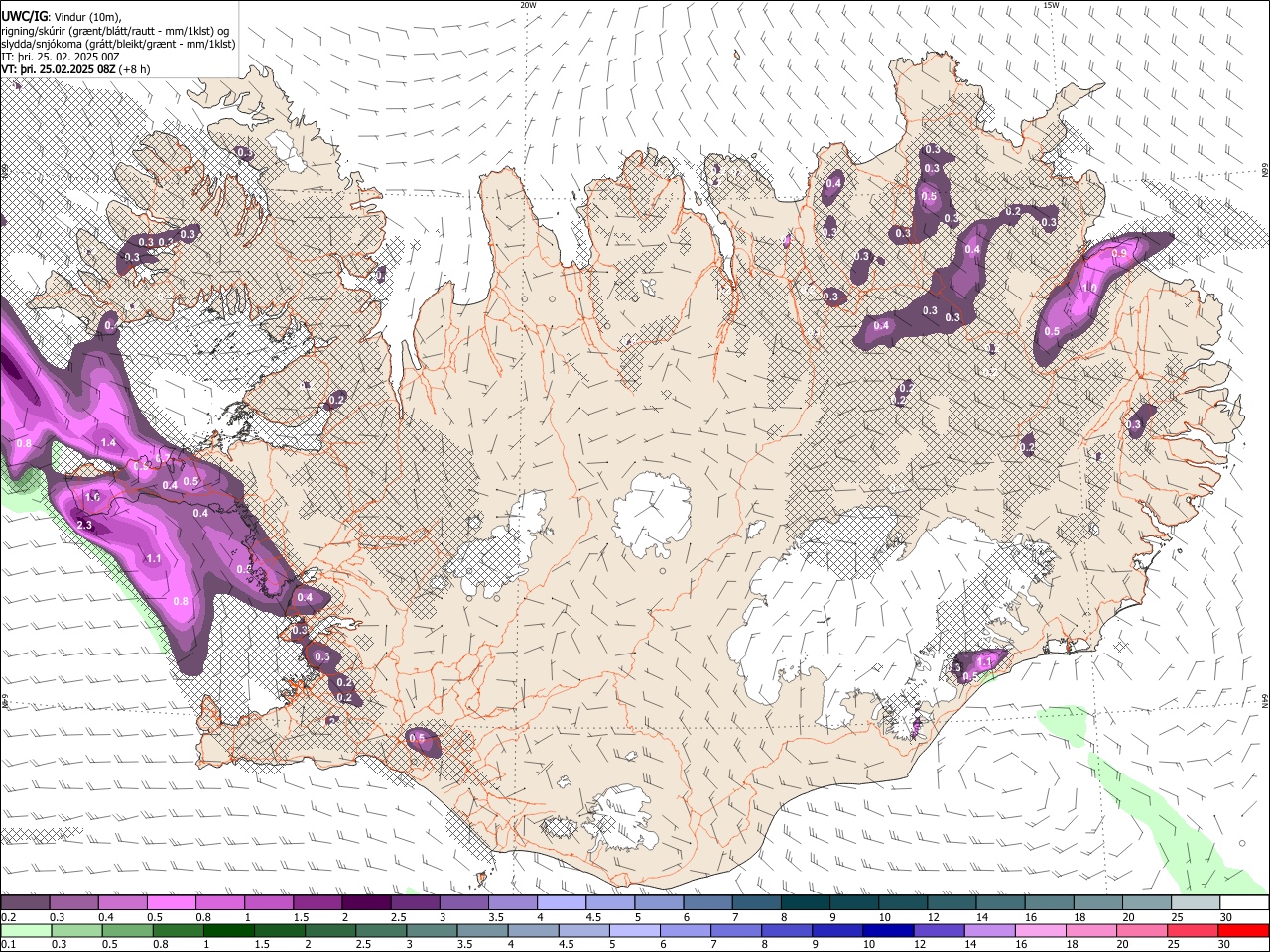Select the '1.6' snowfall value on the map
Viewport: 1270px width, 952px height.
point(93,497)
